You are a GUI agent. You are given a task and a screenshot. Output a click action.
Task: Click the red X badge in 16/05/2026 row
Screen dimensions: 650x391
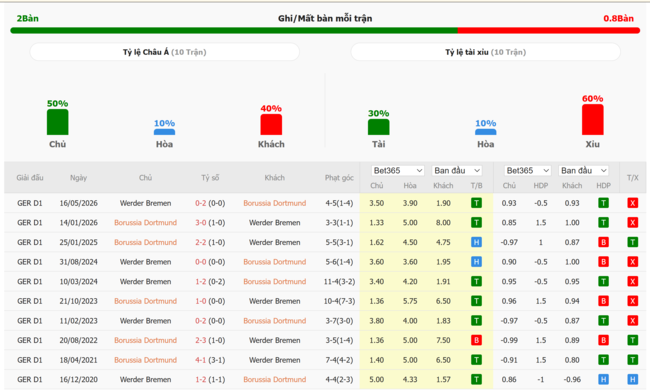(633, 203)
